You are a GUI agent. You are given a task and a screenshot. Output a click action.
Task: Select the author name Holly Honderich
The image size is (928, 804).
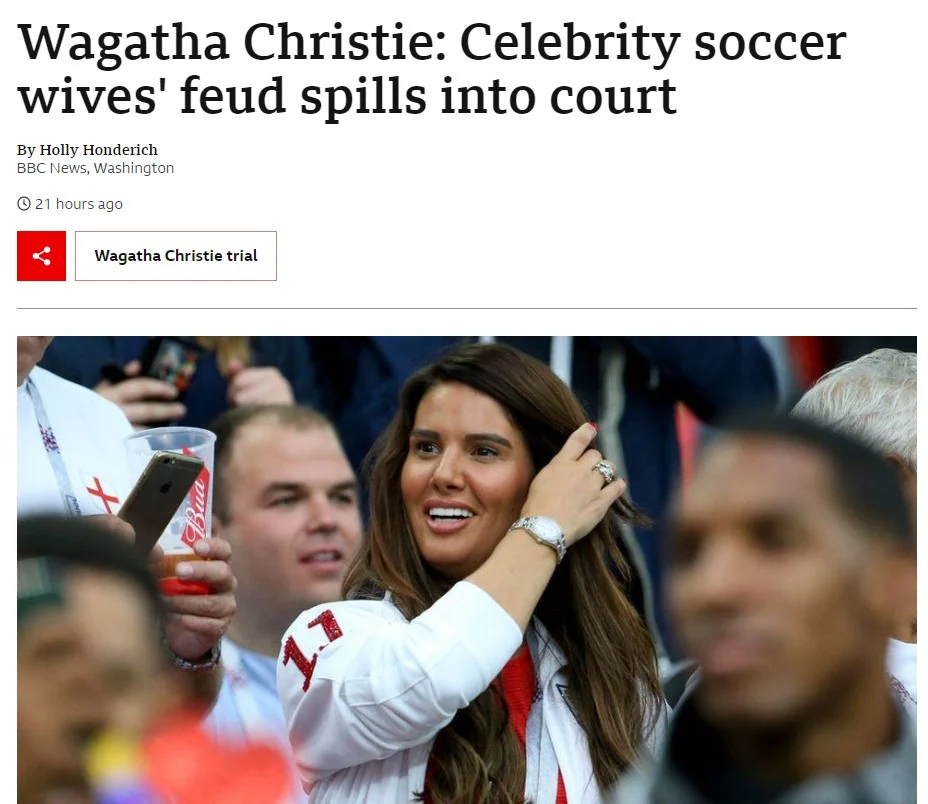coord(98,150)
